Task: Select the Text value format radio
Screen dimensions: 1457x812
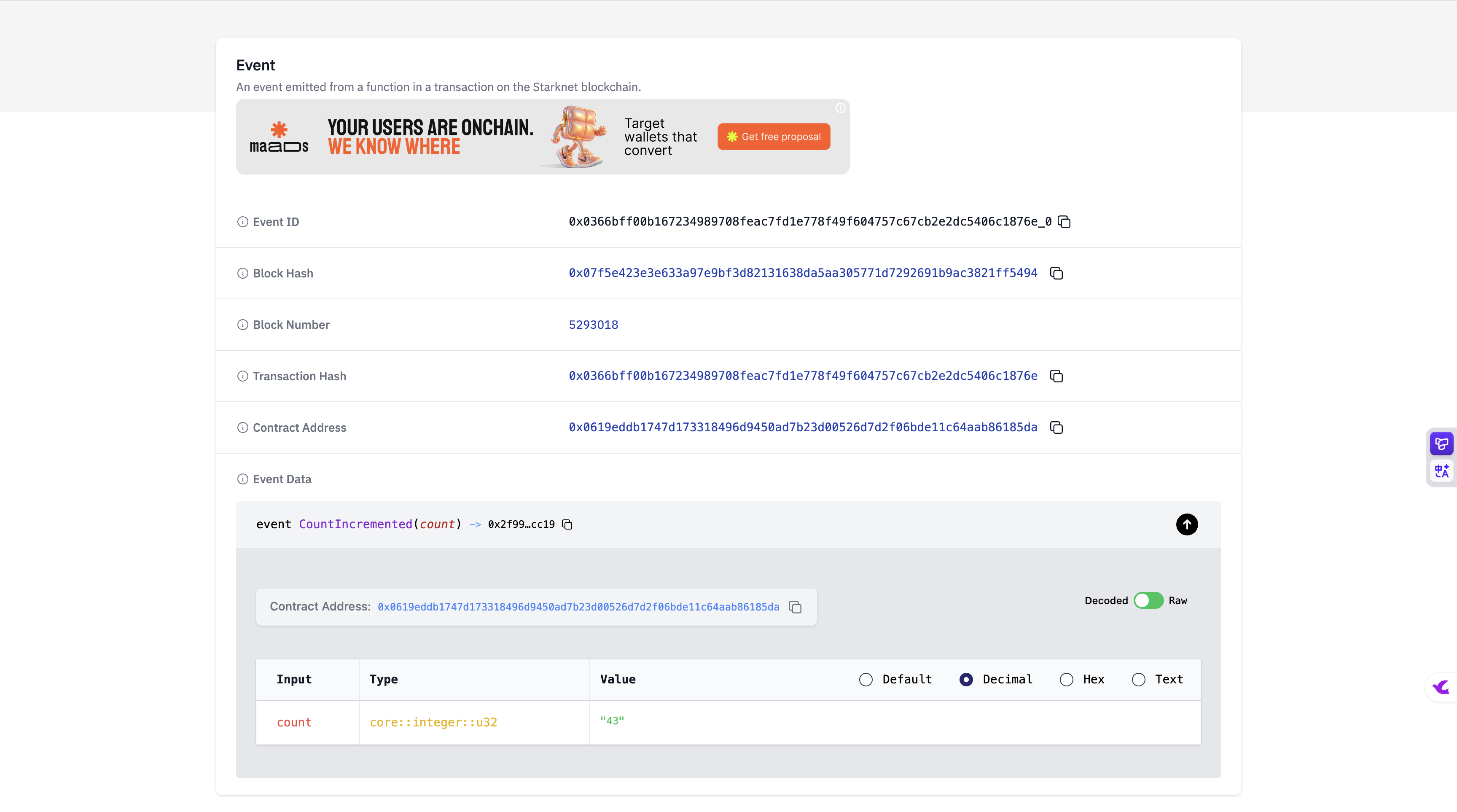Action: pos(1139,680)
